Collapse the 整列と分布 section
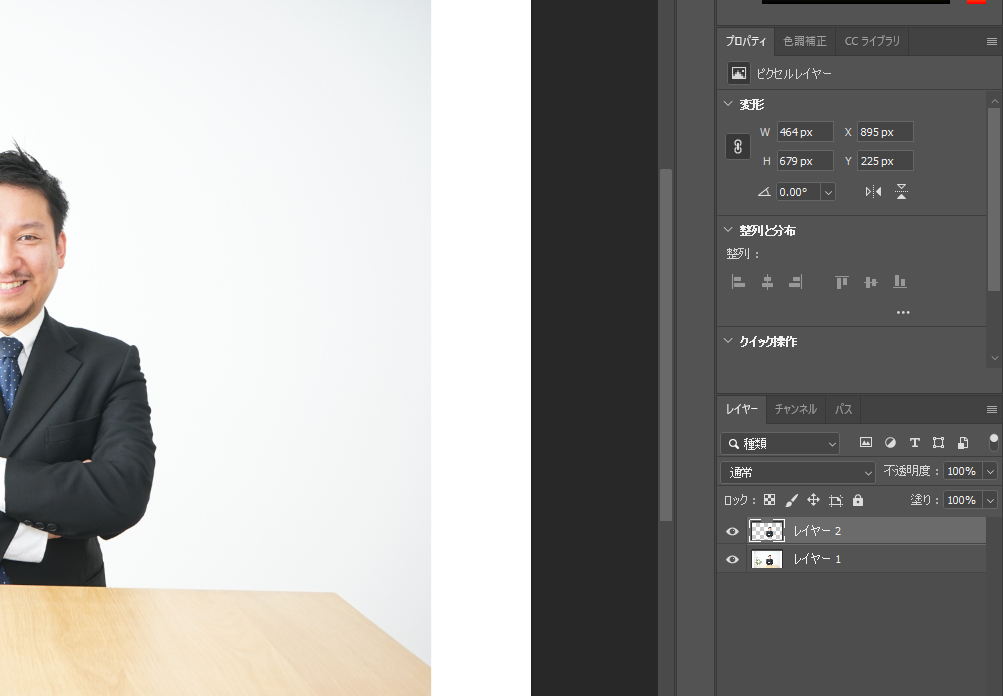 click(728, 231)
